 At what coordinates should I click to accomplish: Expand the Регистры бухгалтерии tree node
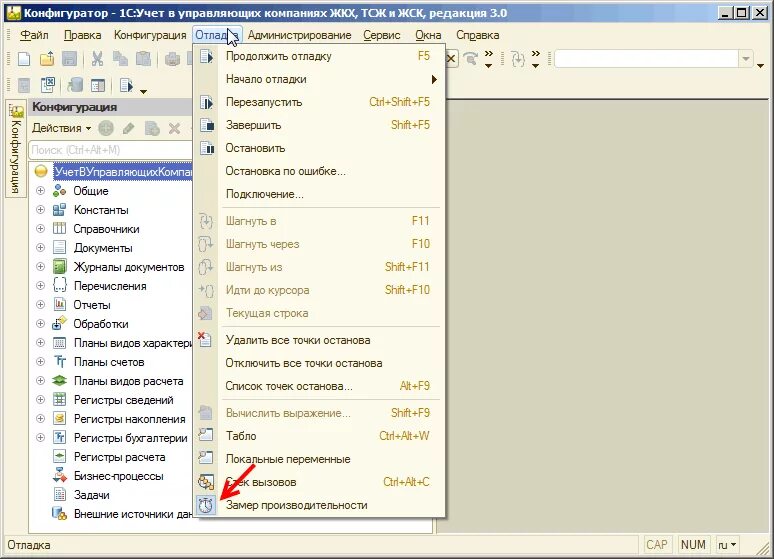point(40,438)
